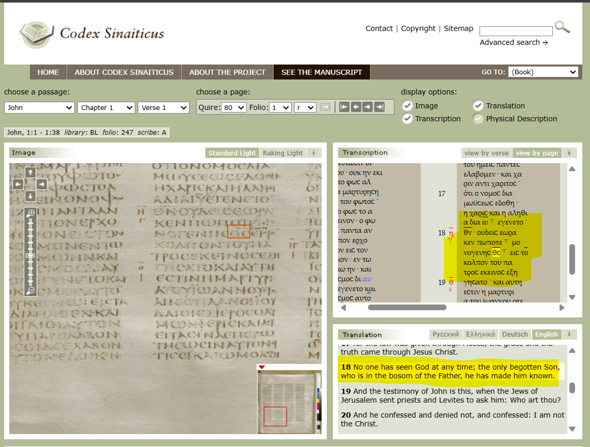The height and width of the screenshot is (447, 590).
Task: Click the magnifying glass search icon
Action: (563, 27)
